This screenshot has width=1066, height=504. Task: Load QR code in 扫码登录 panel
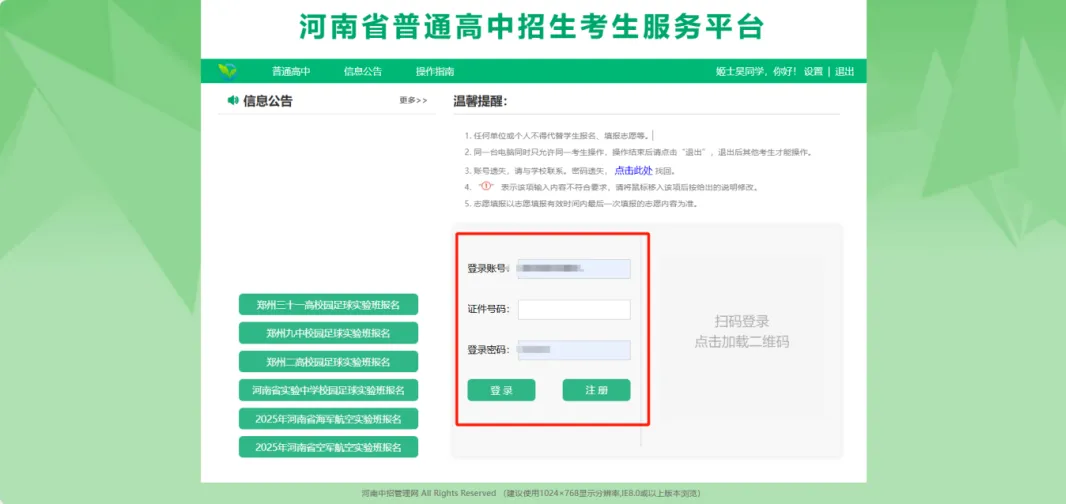742,332
